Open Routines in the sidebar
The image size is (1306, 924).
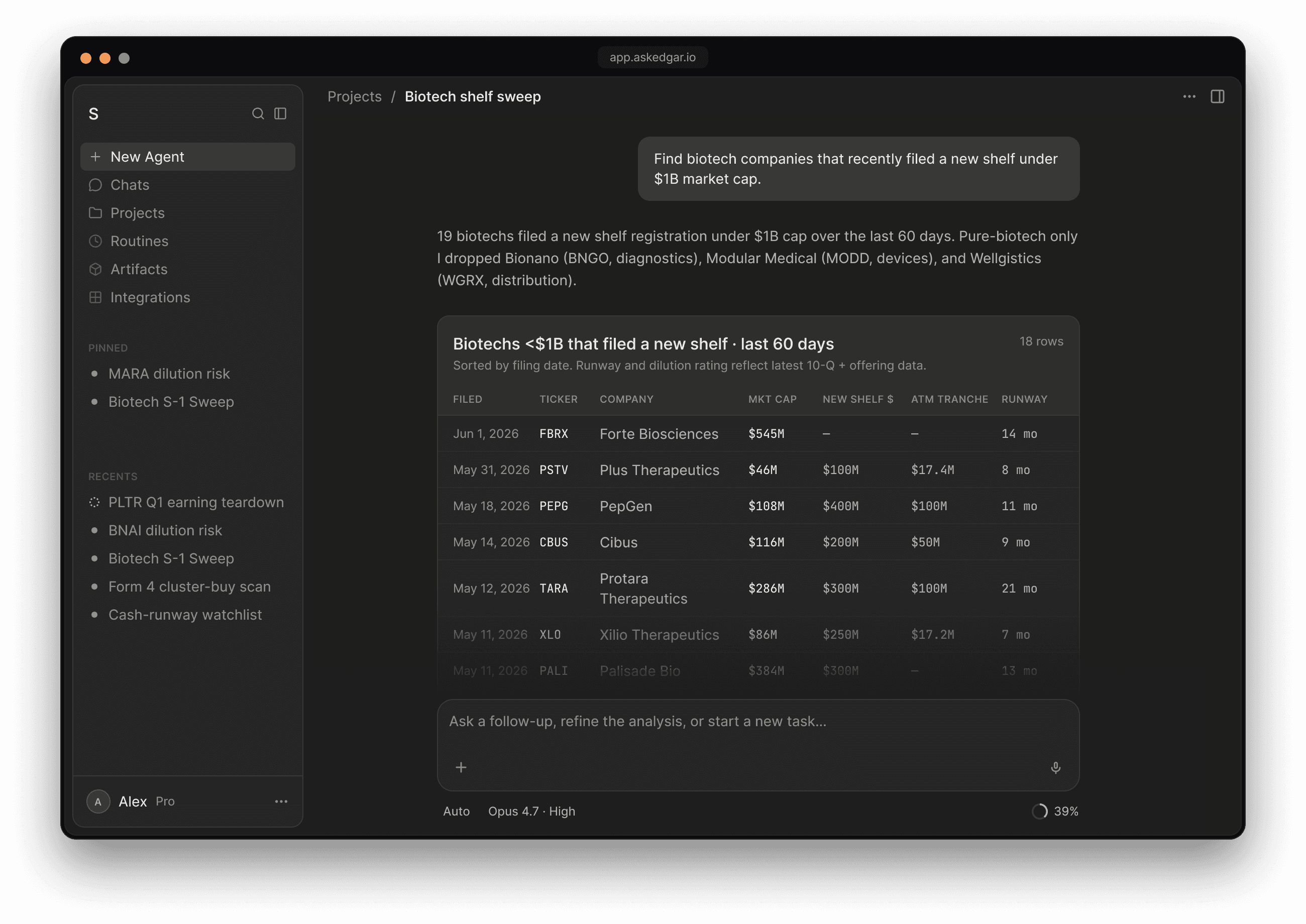[188, 241]
